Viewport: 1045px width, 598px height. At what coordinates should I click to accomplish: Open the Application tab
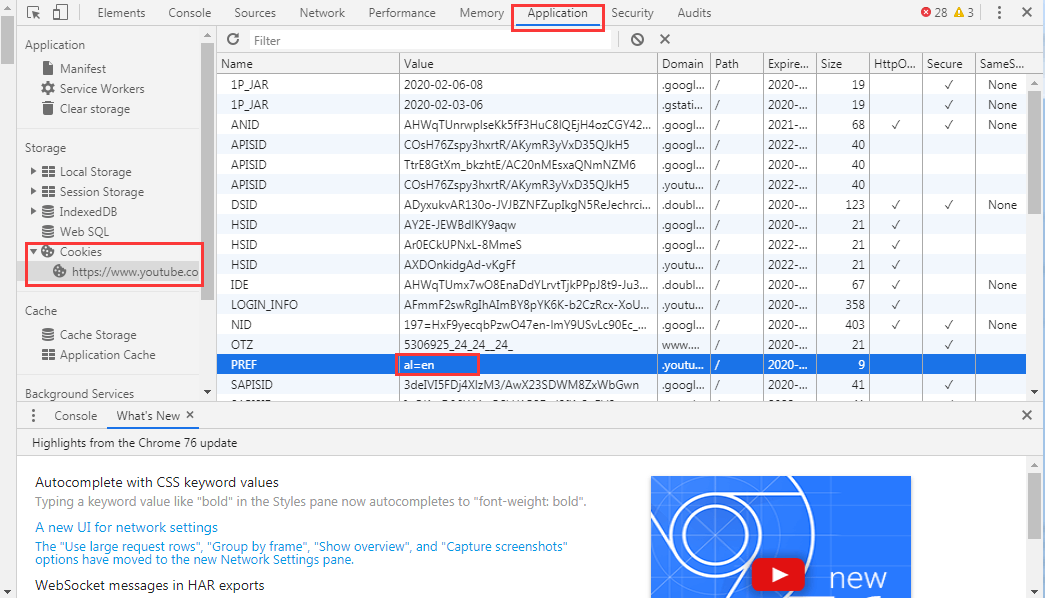coord(558,13)
